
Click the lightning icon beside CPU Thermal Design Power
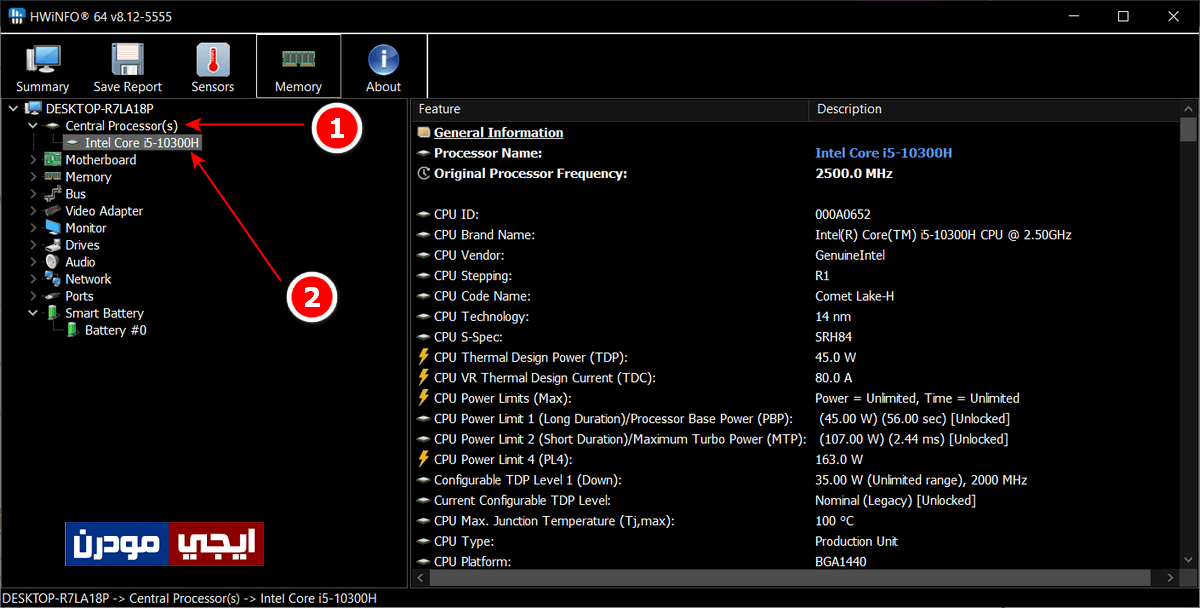coord(424,357)
